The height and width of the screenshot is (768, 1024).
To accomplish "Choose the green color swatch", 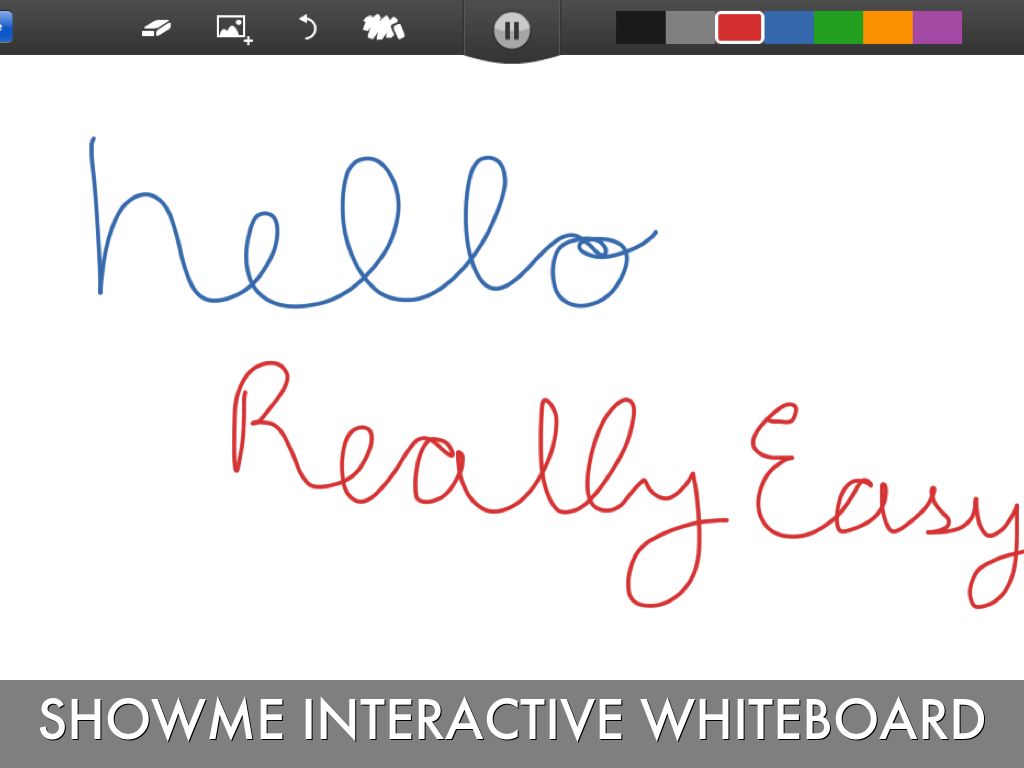I will [838, 28].
